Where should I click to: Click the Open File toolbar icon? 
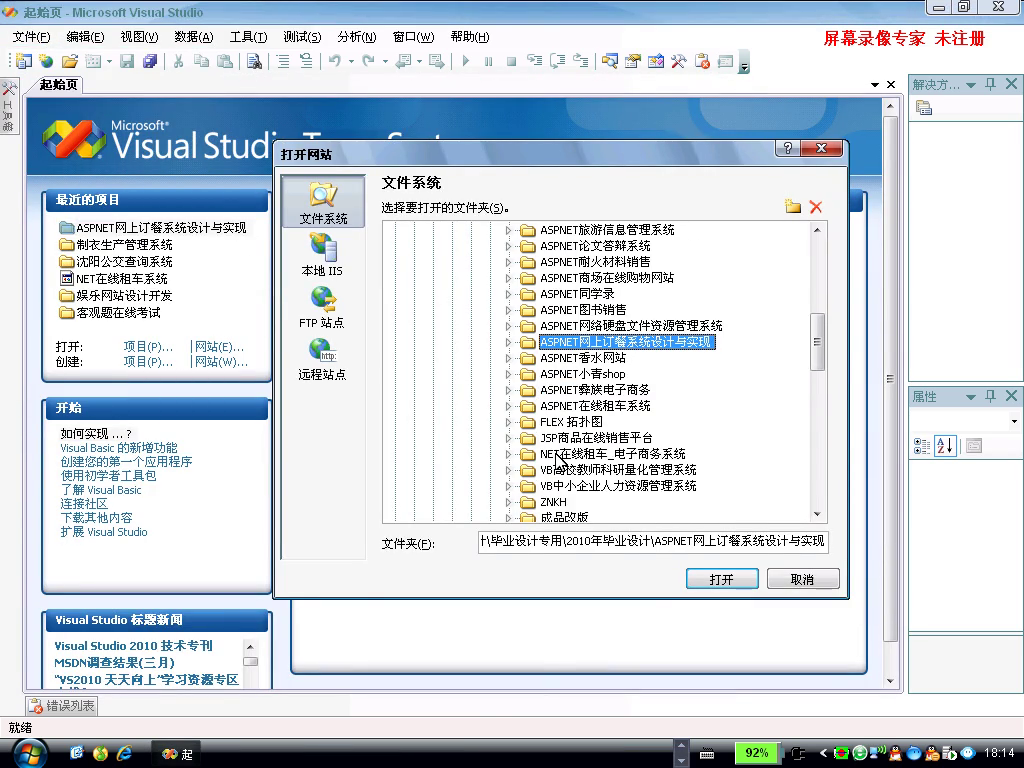coord(69,61)
